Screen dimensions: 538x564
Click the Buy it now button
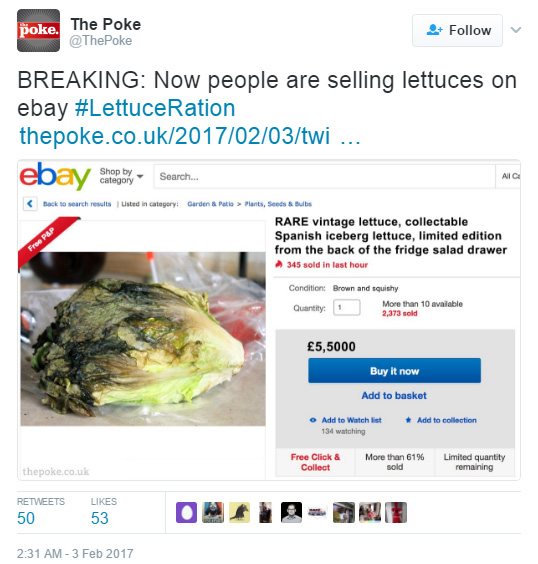[x=394, y=371]
